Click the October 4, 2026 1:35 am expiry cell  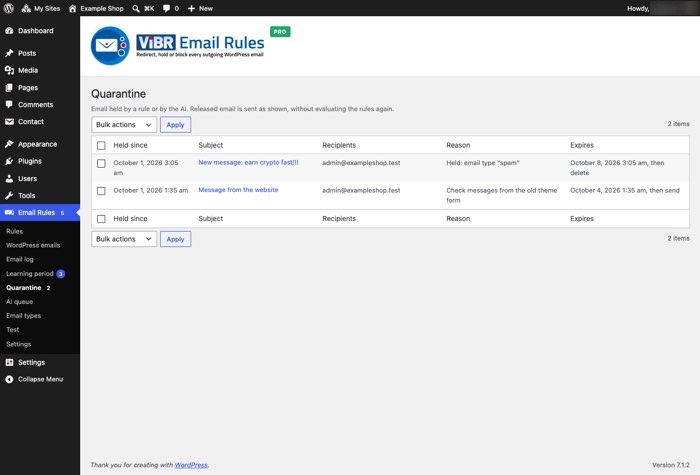click(x=625, y=190)
